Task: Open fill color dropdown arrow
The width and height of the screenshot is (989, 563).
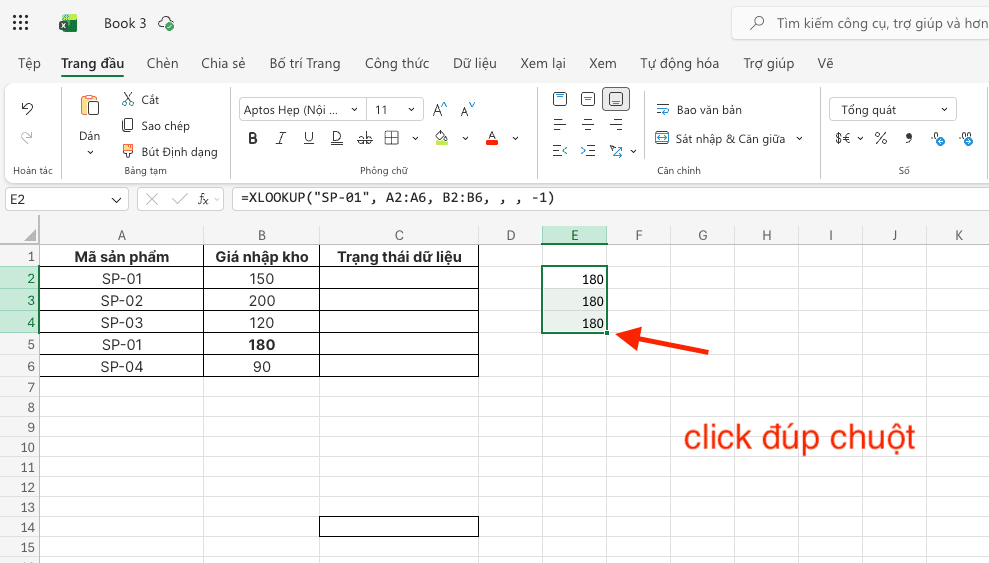Action: (x=465, y=138)
